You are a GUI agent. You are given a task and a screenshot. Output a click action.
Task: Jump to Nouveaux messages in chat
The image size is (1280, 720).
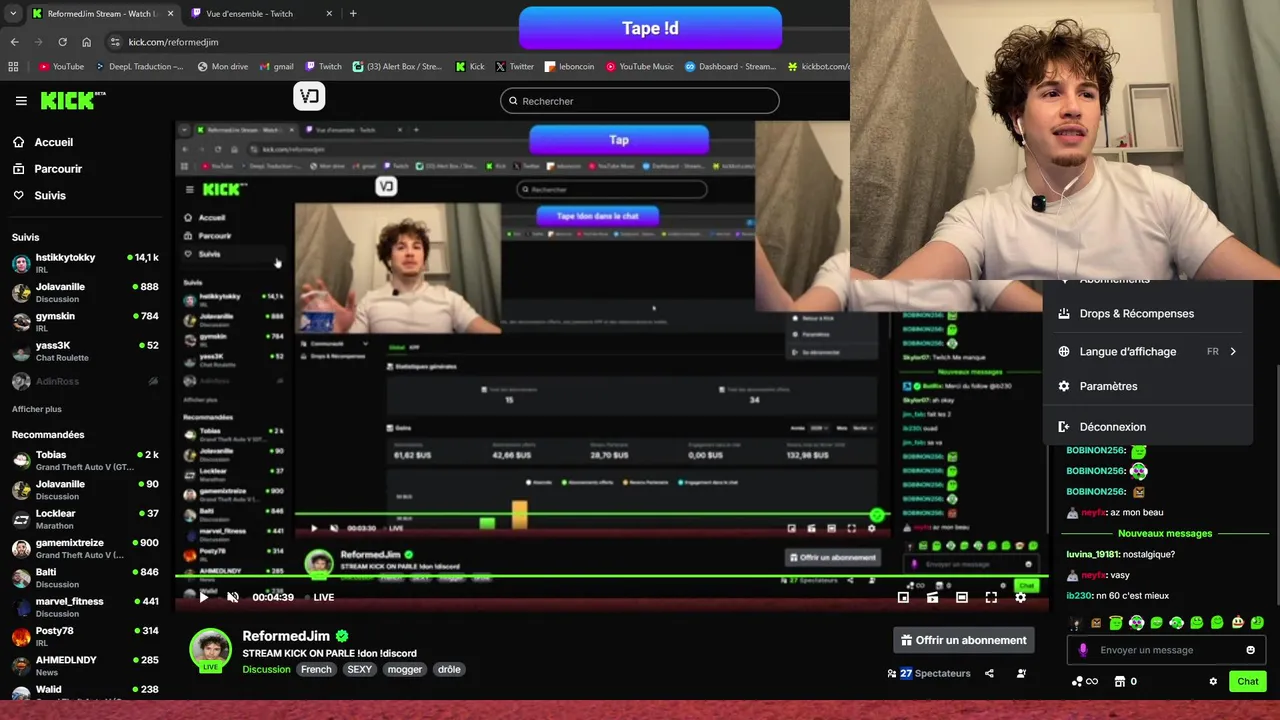[1164, 533]
